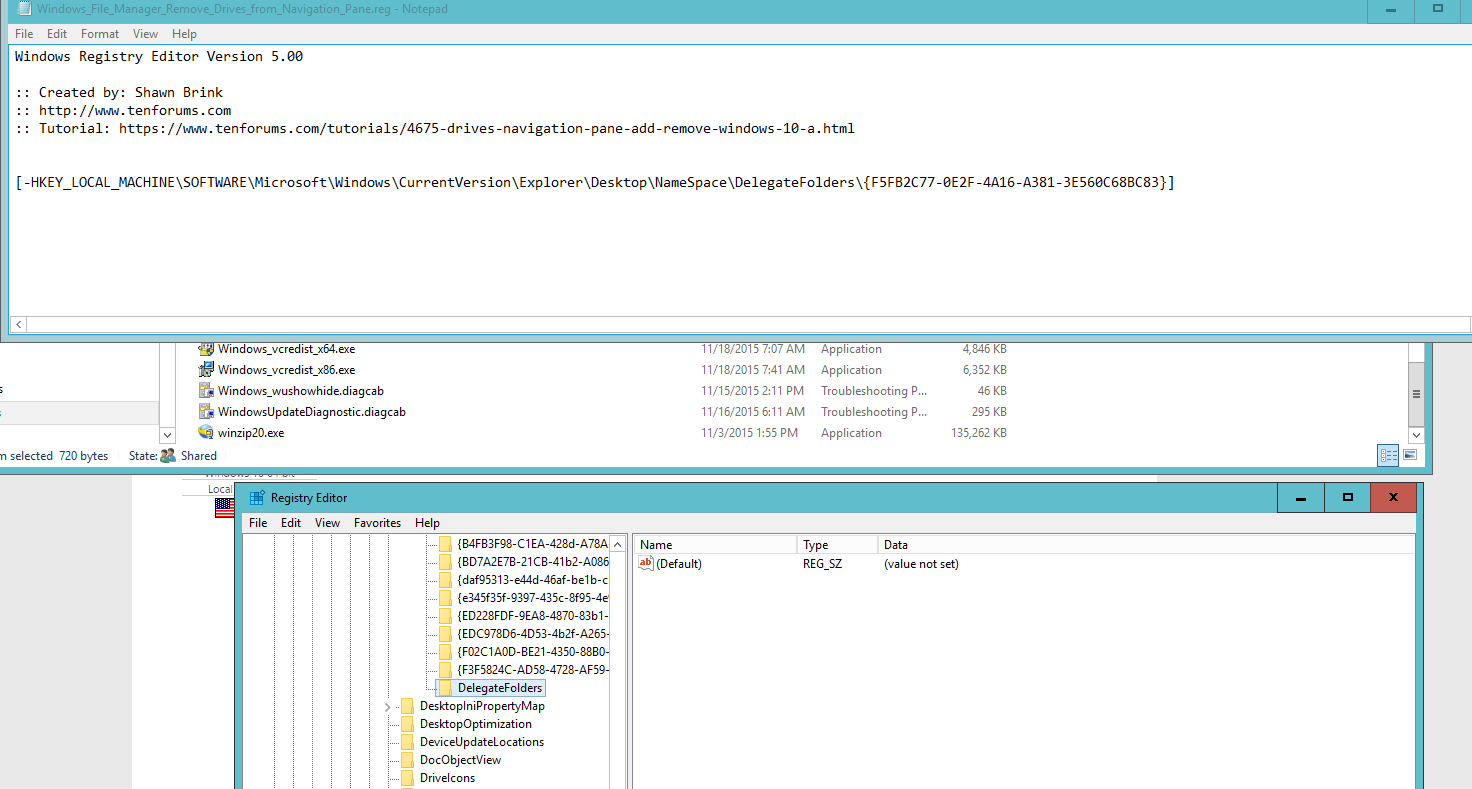Image resolution: width=1472 pixels, height=789 pixels.
Task: Open Notepad Edit menu
Action: pyautogui.click(x=57, y=34)
